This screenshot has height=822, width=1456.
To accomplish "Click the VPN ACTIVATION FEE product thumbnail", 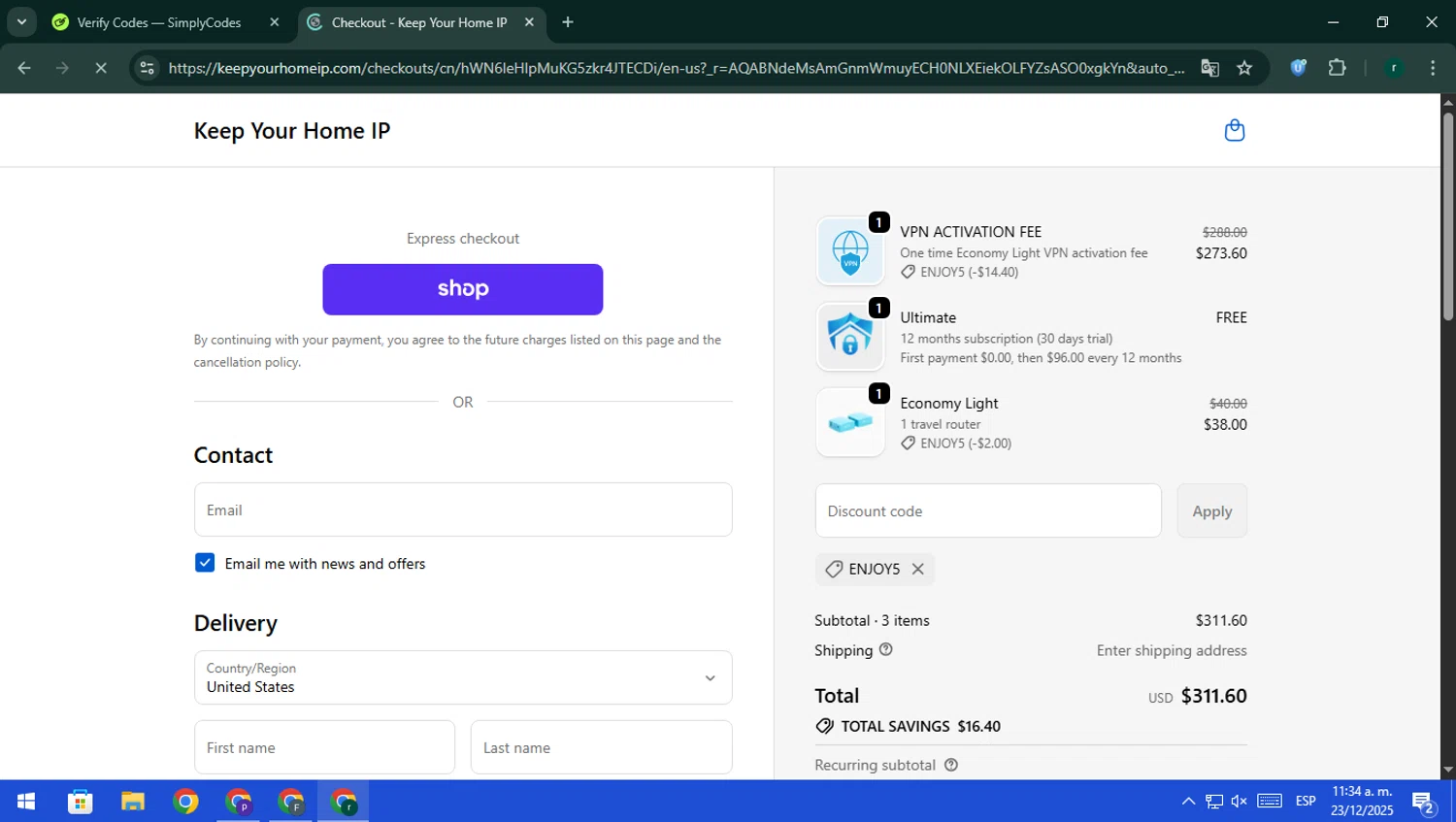I will point(850,250).
